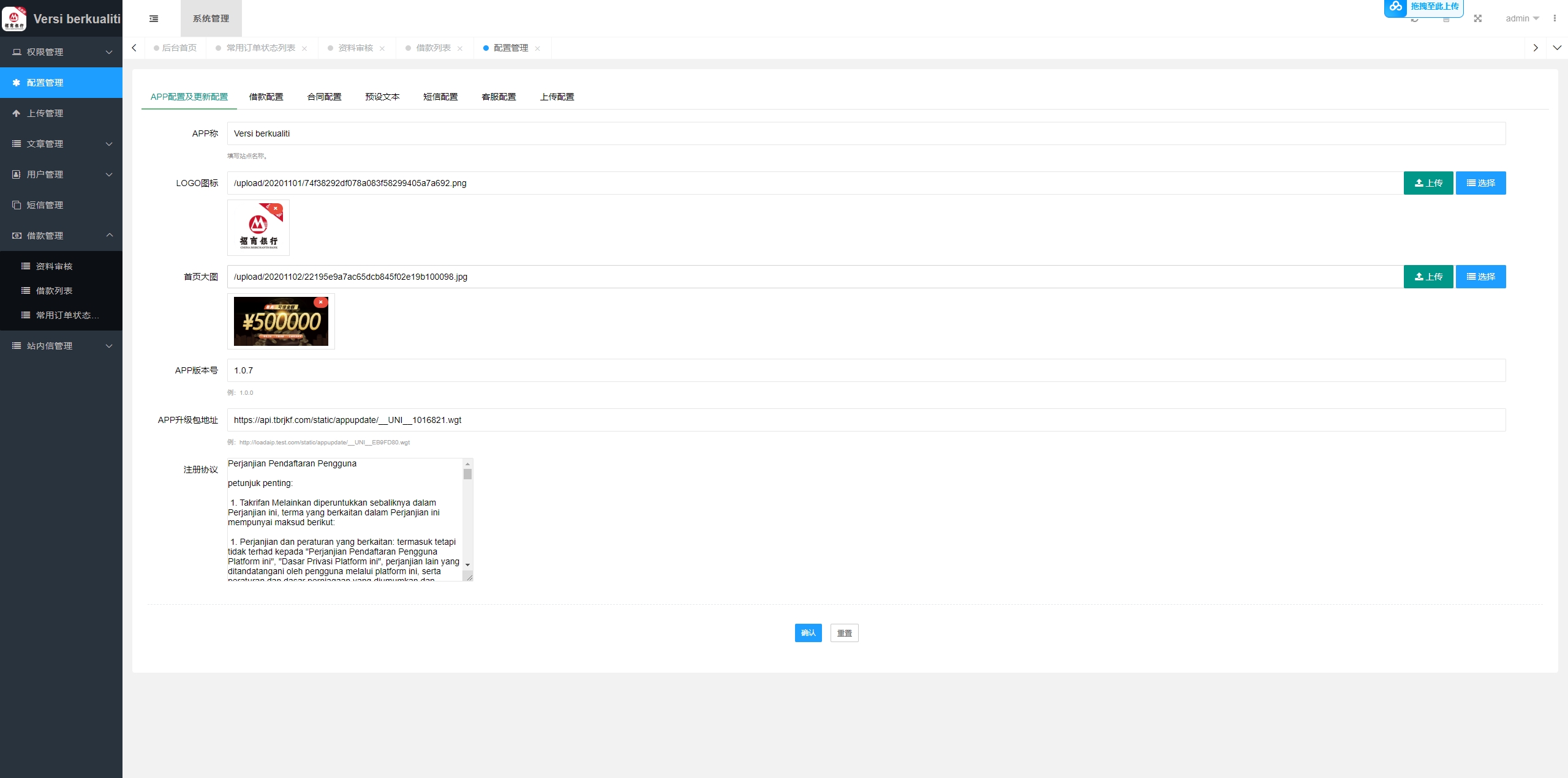Delete the homepage banner image via X
Viewport: 1568px width, 778px height.
(x=320, y=302)
